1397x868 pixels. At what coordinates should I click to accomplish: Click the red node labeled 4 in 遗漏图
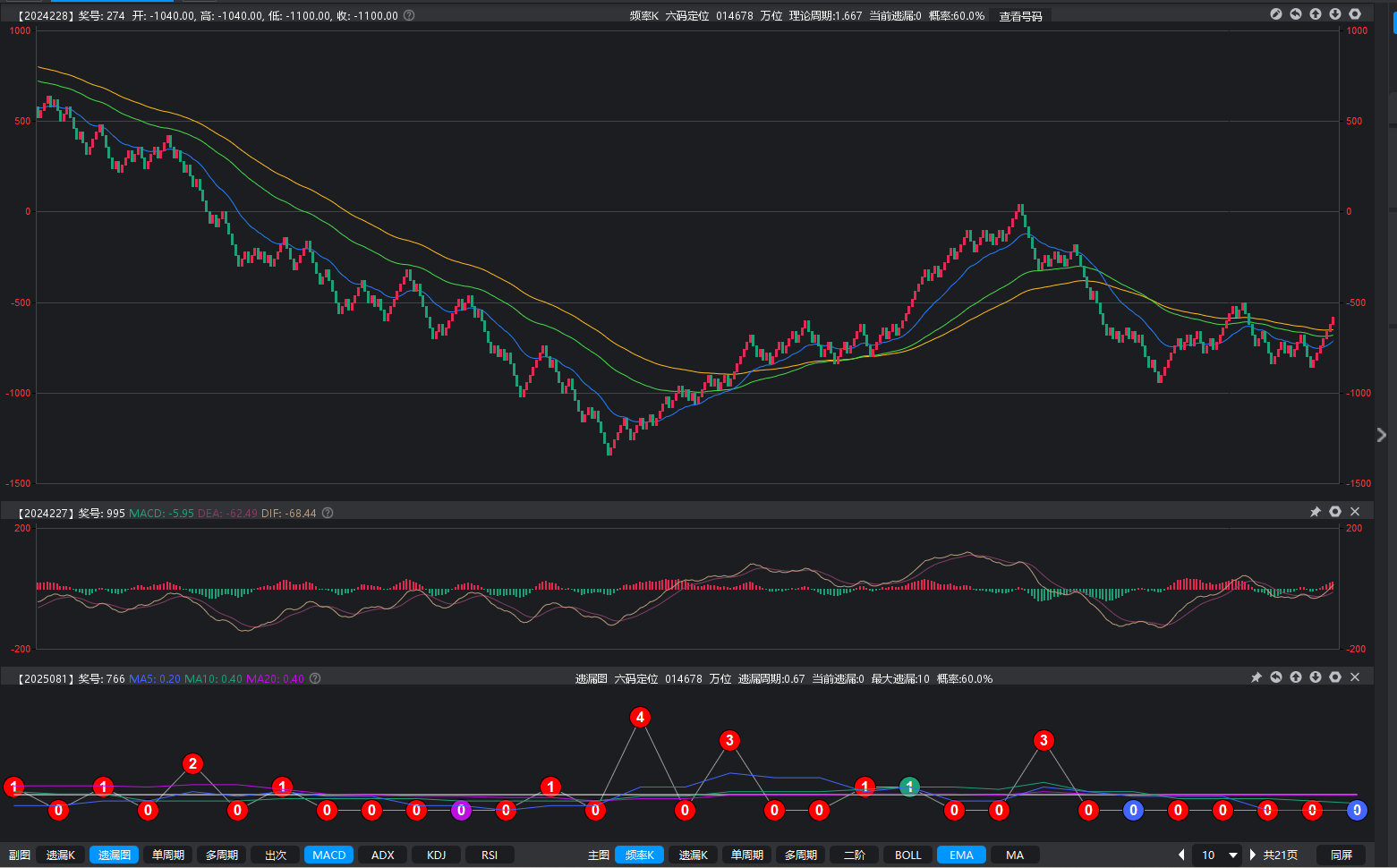640,717
